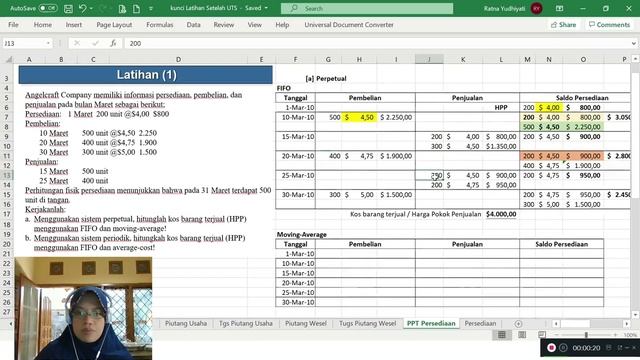Click the formula bar showing 200
The height and width of the screenshot is (360, 640).
[x=378, y=43]
